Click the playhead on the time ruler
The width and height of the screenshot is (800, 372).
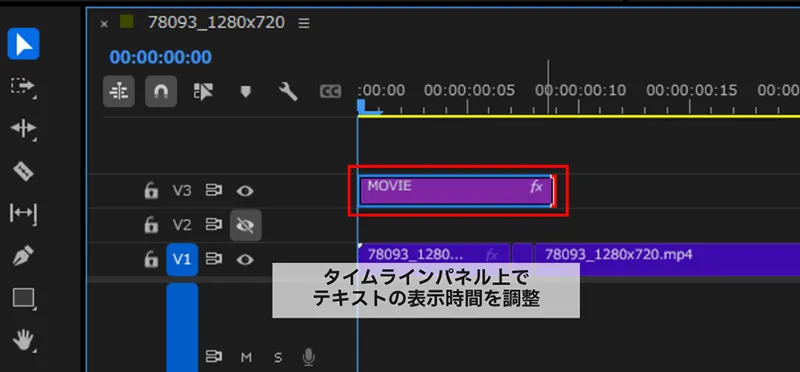tap(362, 107)
